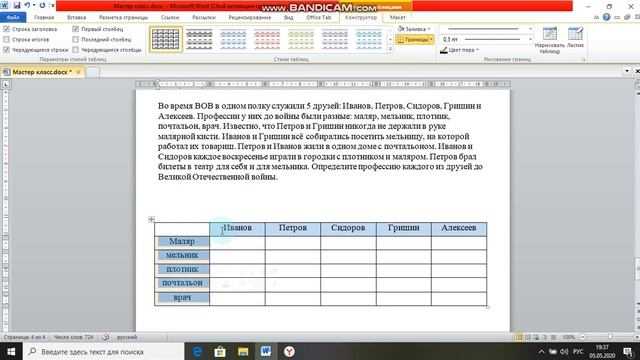Image resolution: width=640 pixels, height=360 pixels.
Task: Toggle the Первый столбец checkbox
Action: [76, 29]
